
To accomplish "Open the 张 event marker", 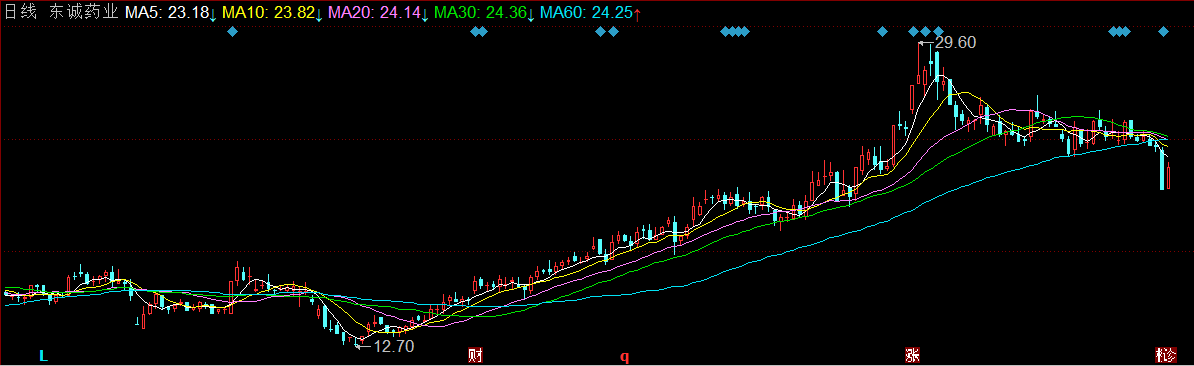I will click(x=911, y=355).
